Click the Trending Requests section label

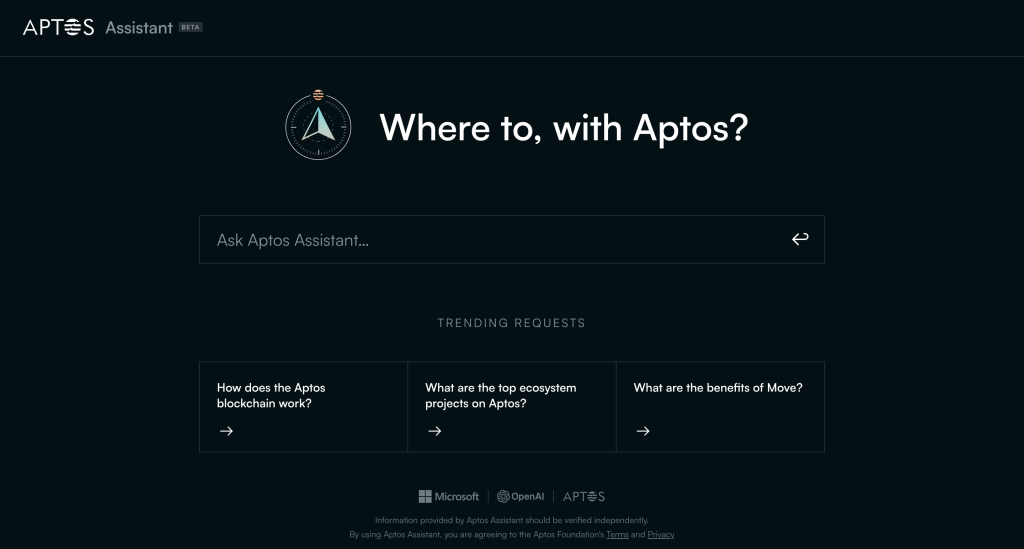[511, 323]
